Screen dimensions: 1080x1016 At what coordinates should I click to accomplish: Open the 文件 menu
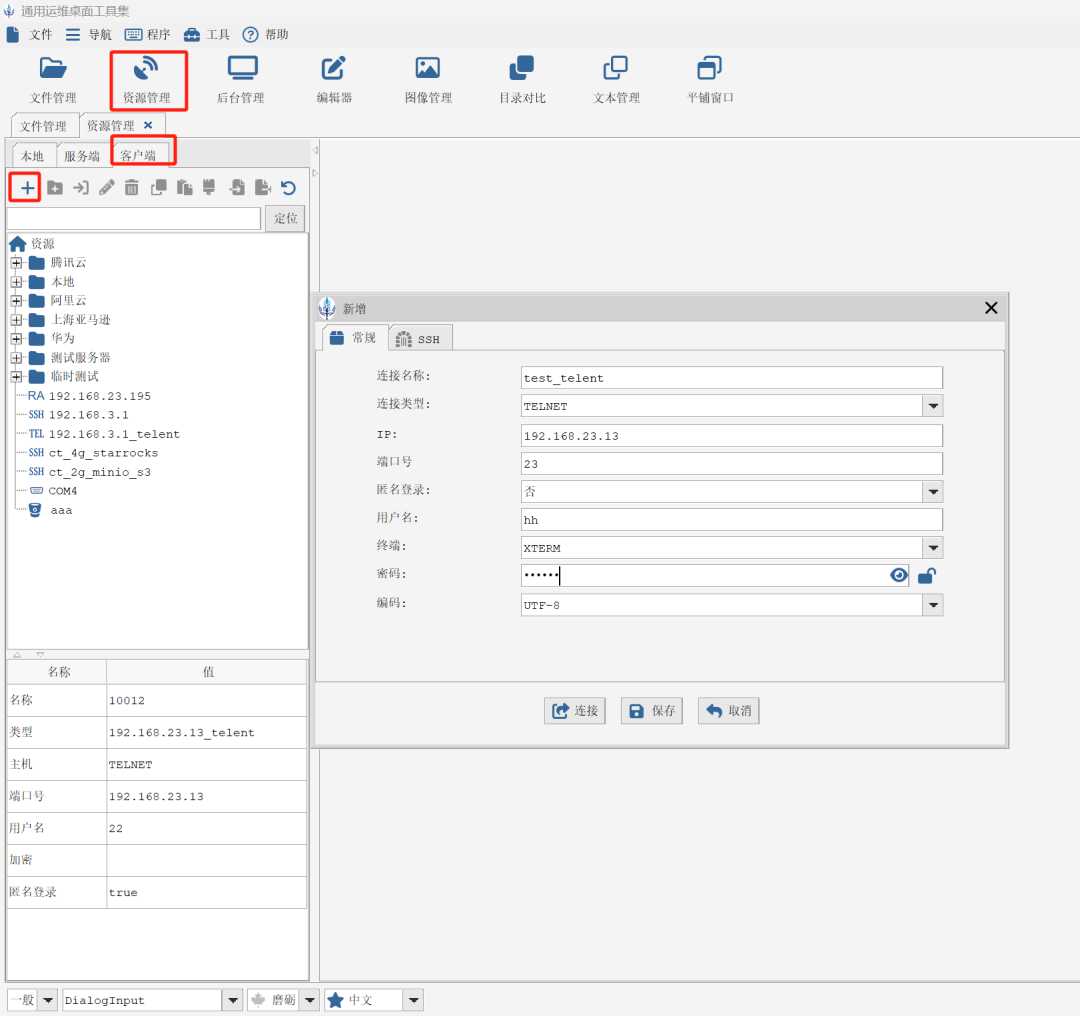[30, 34]
